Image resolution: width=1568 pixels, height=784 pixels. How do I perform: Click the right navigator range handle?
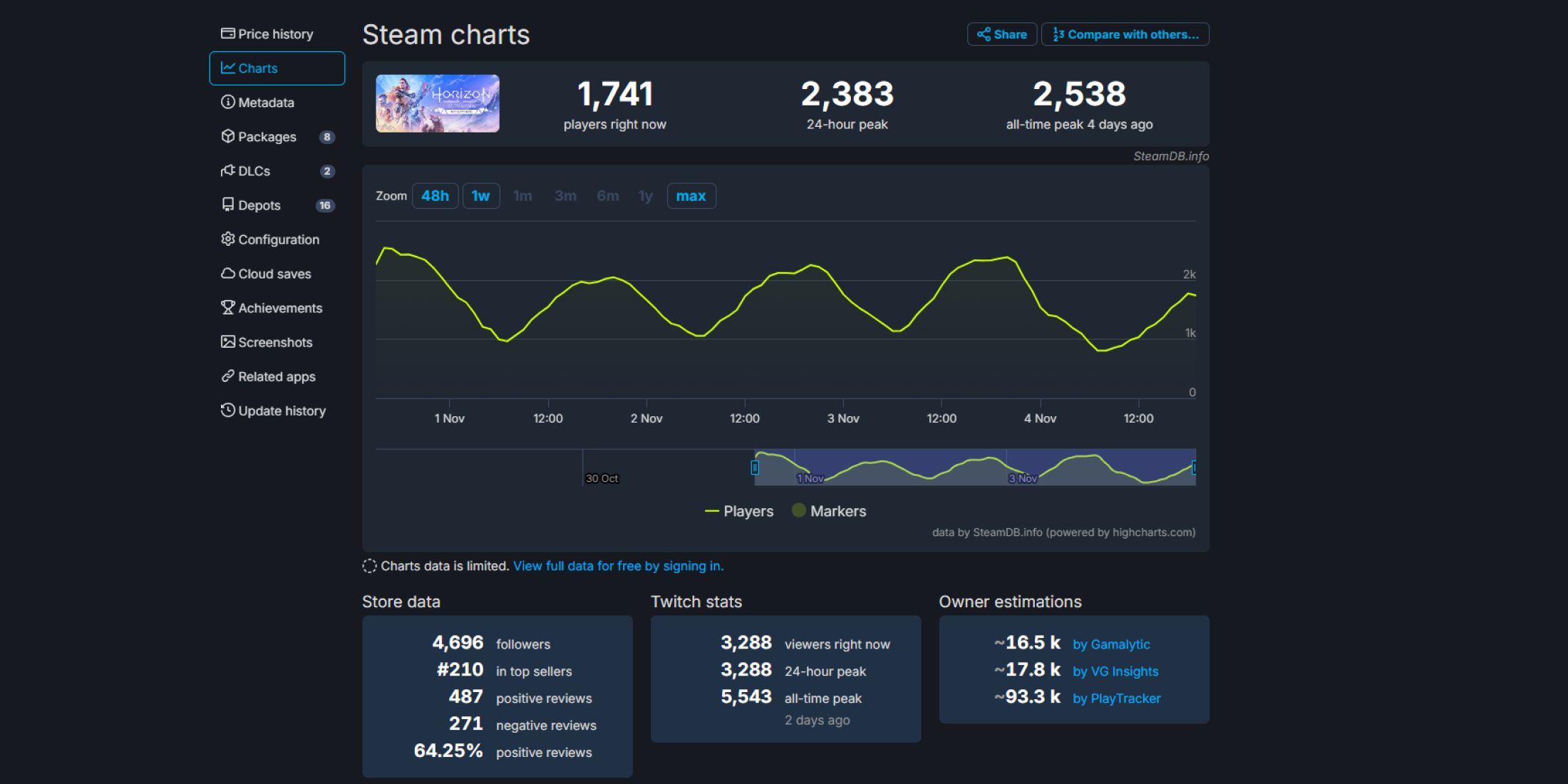1194,468
